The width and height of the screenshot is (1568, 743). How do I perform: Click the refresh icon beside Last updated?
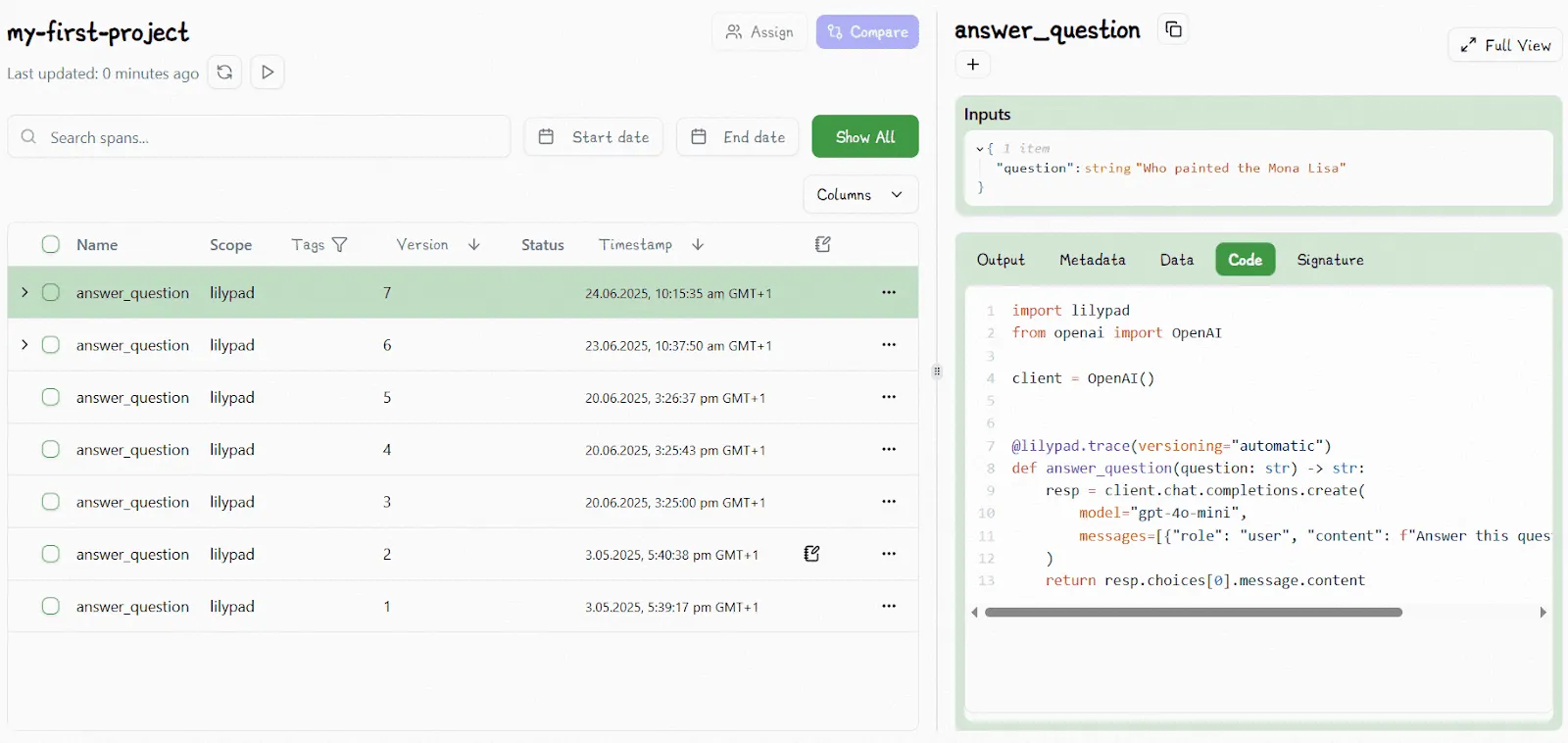coord(224,73)
